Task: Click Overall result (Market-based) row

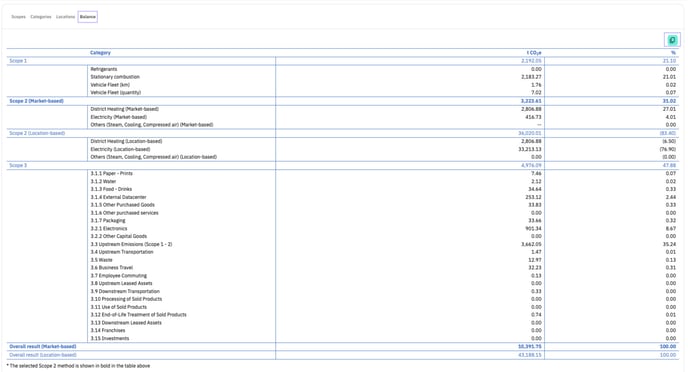Action: [x=343, y=347]
